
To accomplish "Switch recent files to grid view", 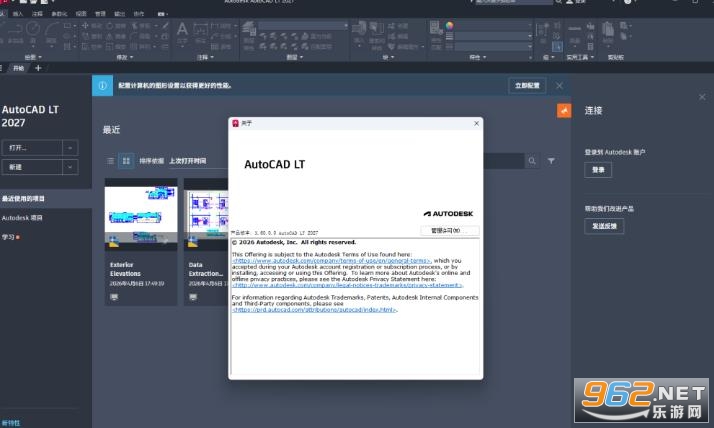I will click(126, 161).
